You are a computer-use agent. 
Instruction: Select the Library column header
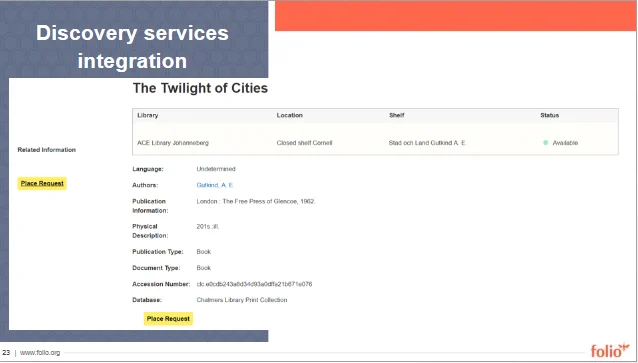coord(148,115)
